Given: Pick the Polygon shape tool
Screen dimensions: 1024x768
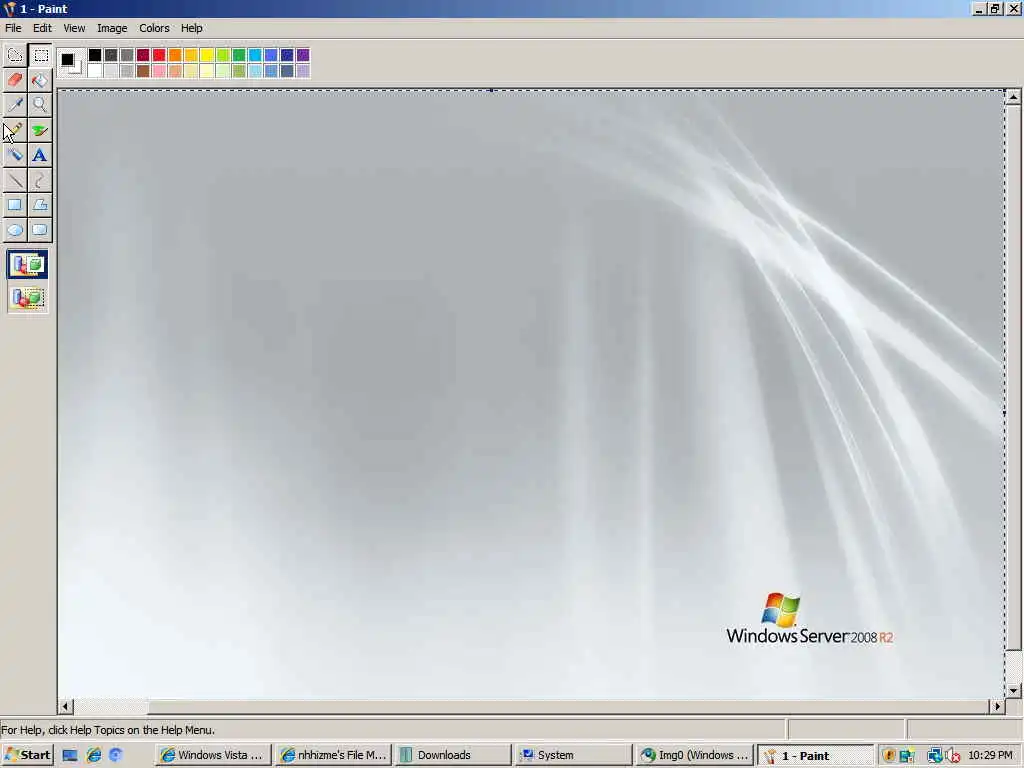Looking at the screenshot, I should 40,205.
